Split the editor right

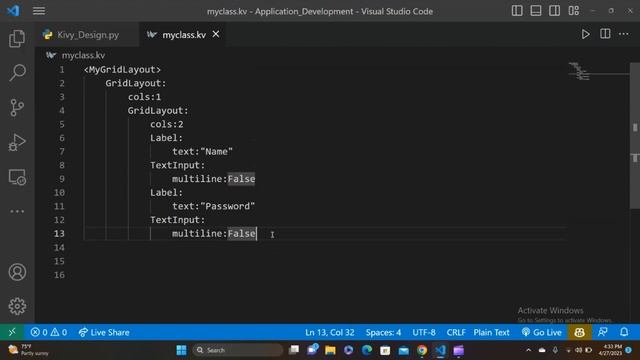(x=605, y=34)
